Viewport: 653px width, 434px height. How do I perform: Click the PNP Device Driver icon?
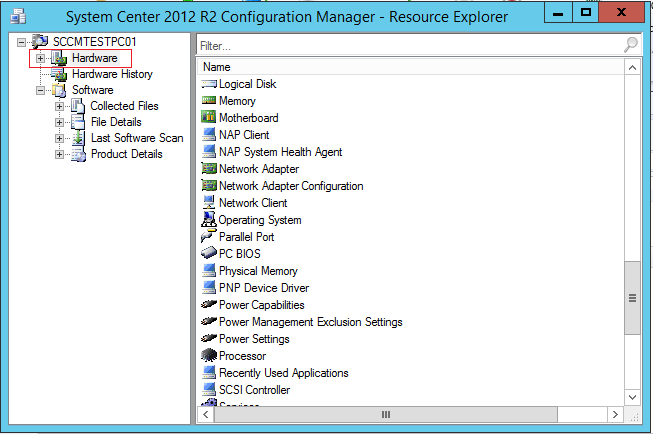[209, 287]
